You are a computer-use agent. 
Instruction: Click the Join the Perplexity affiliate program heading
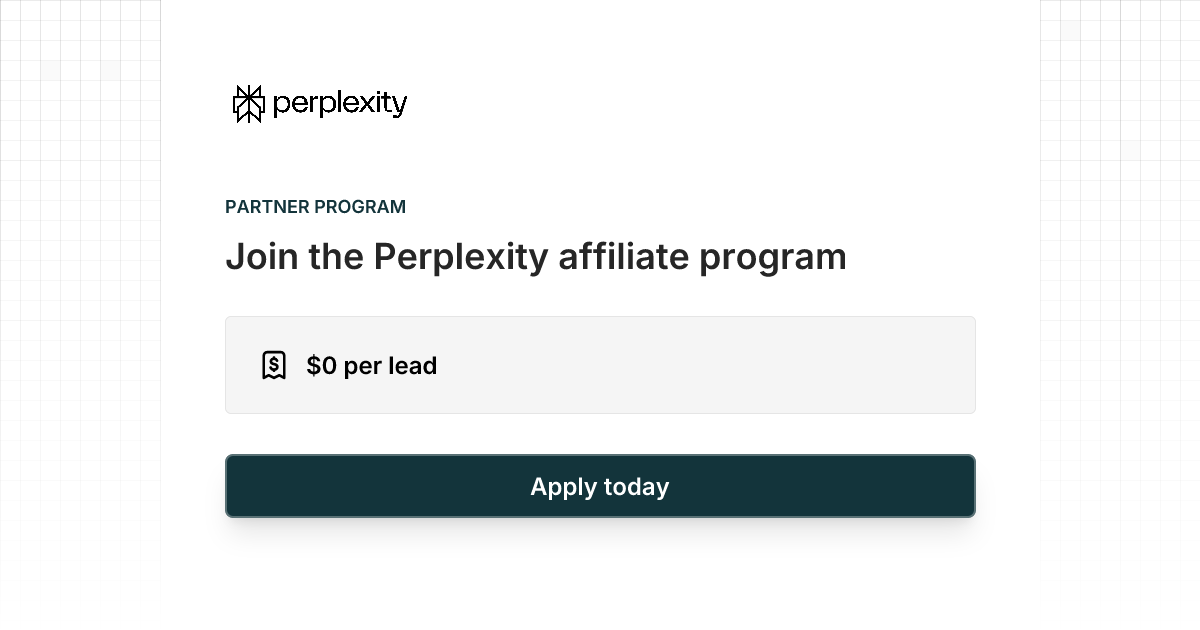click(x=535, y=257)
